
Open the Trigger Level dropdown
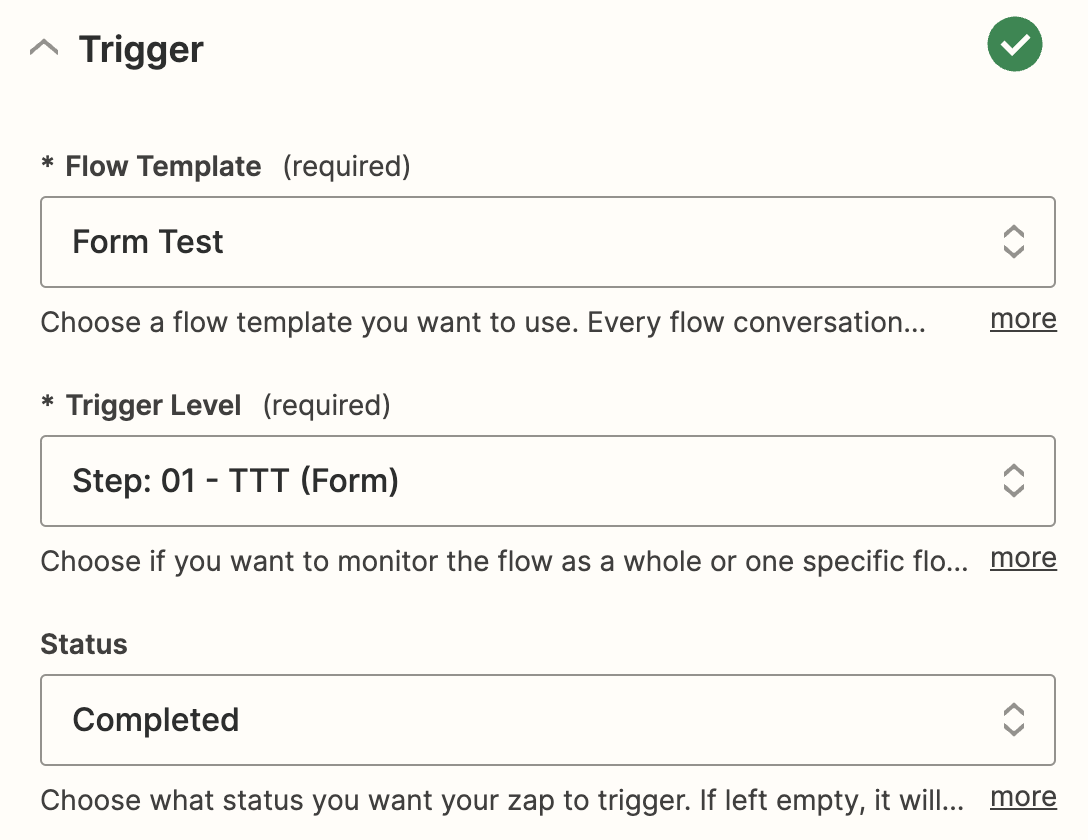click(547, 481)
